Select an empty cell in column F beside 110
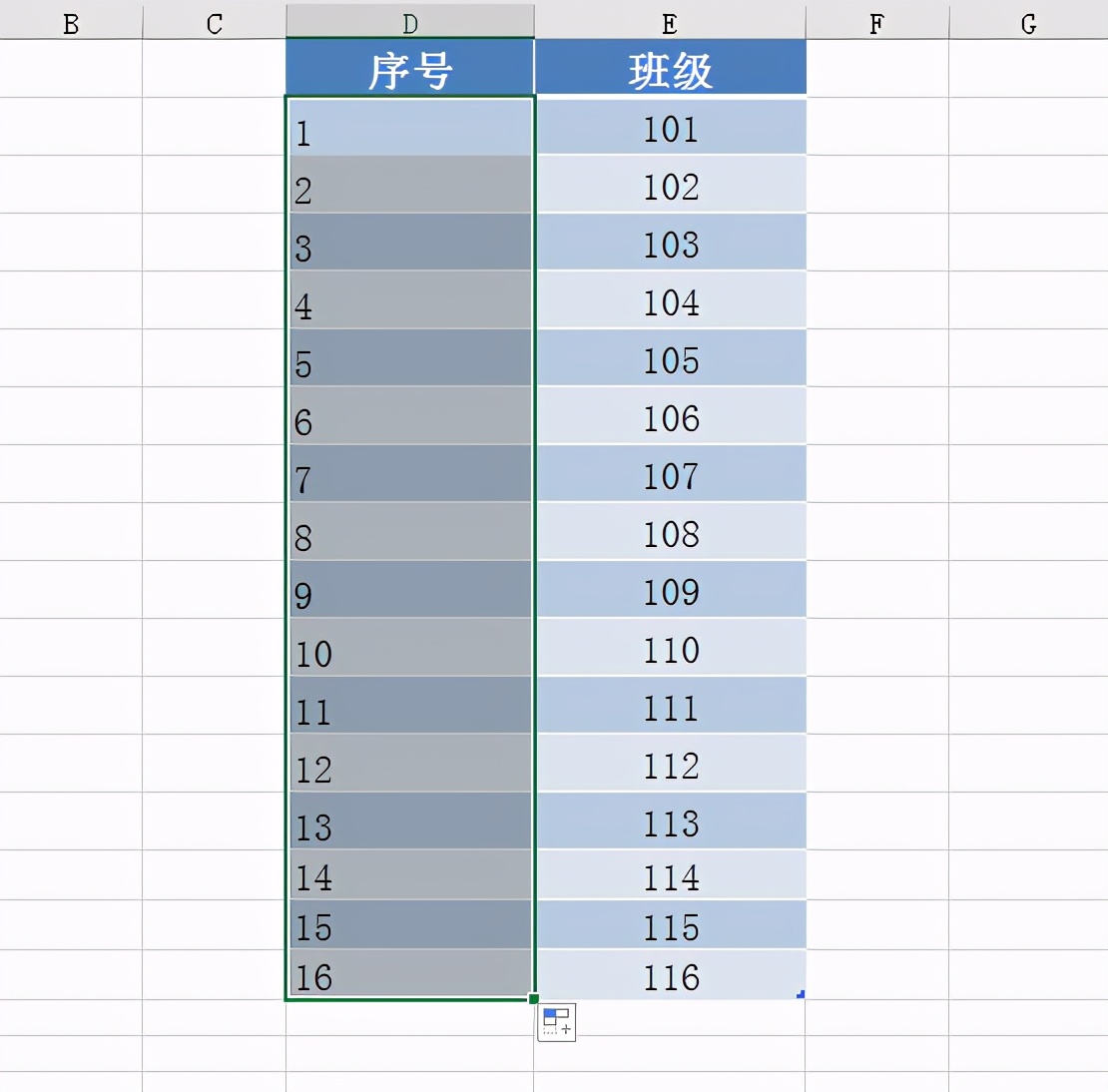 coord(875,648)
